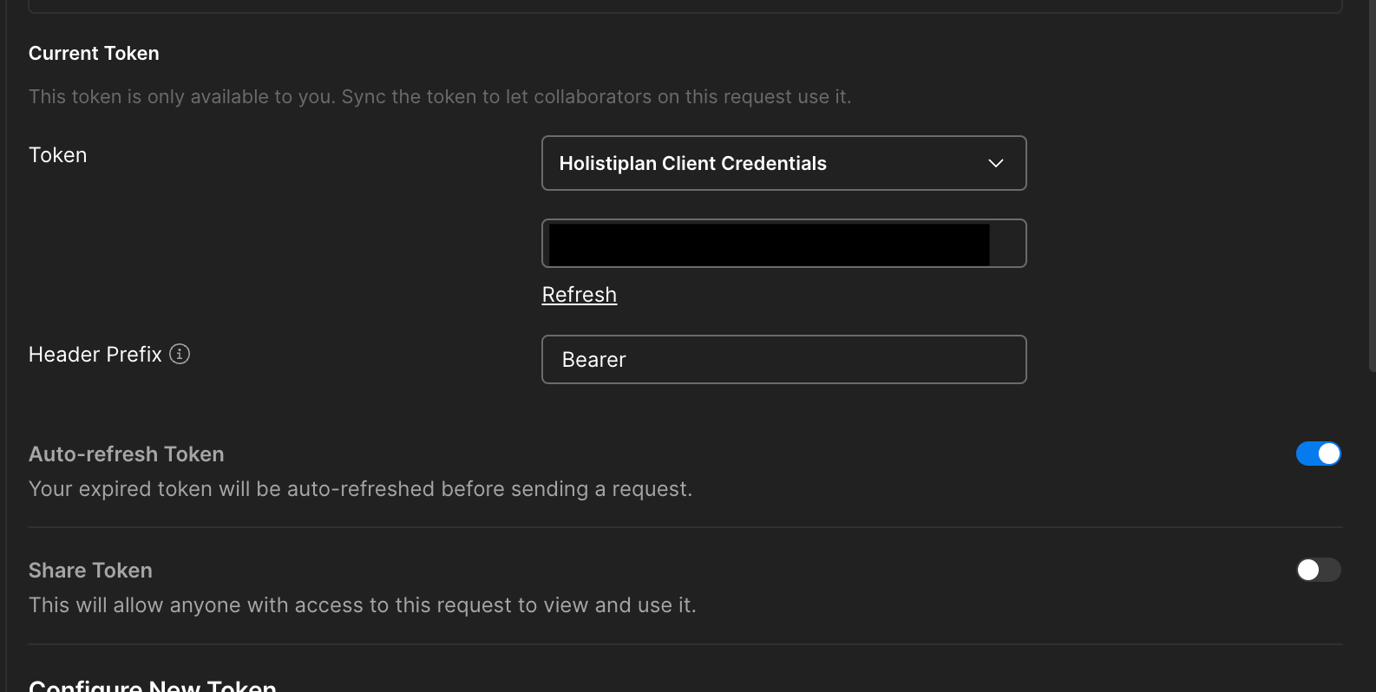Open the Token dropdown showing Holistiplan Client Credentials
The image size is (1376, 692).
pos(784,162)
